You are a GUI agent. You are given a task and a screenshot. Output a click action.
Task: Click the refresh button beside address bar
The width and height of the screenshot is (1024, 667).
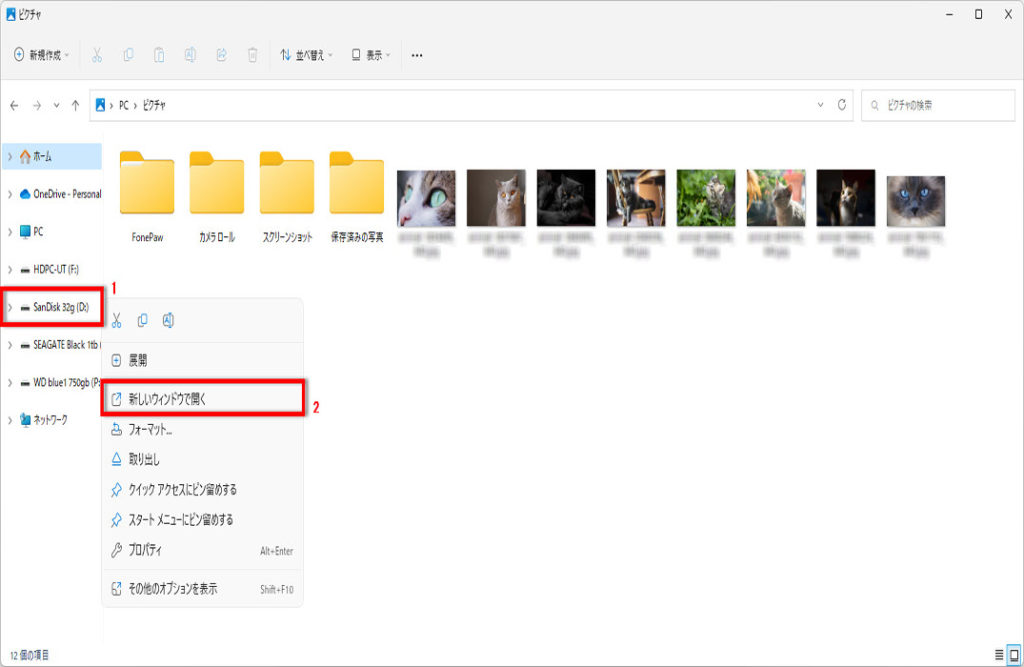pyautogui.click(x=842, y=105)
